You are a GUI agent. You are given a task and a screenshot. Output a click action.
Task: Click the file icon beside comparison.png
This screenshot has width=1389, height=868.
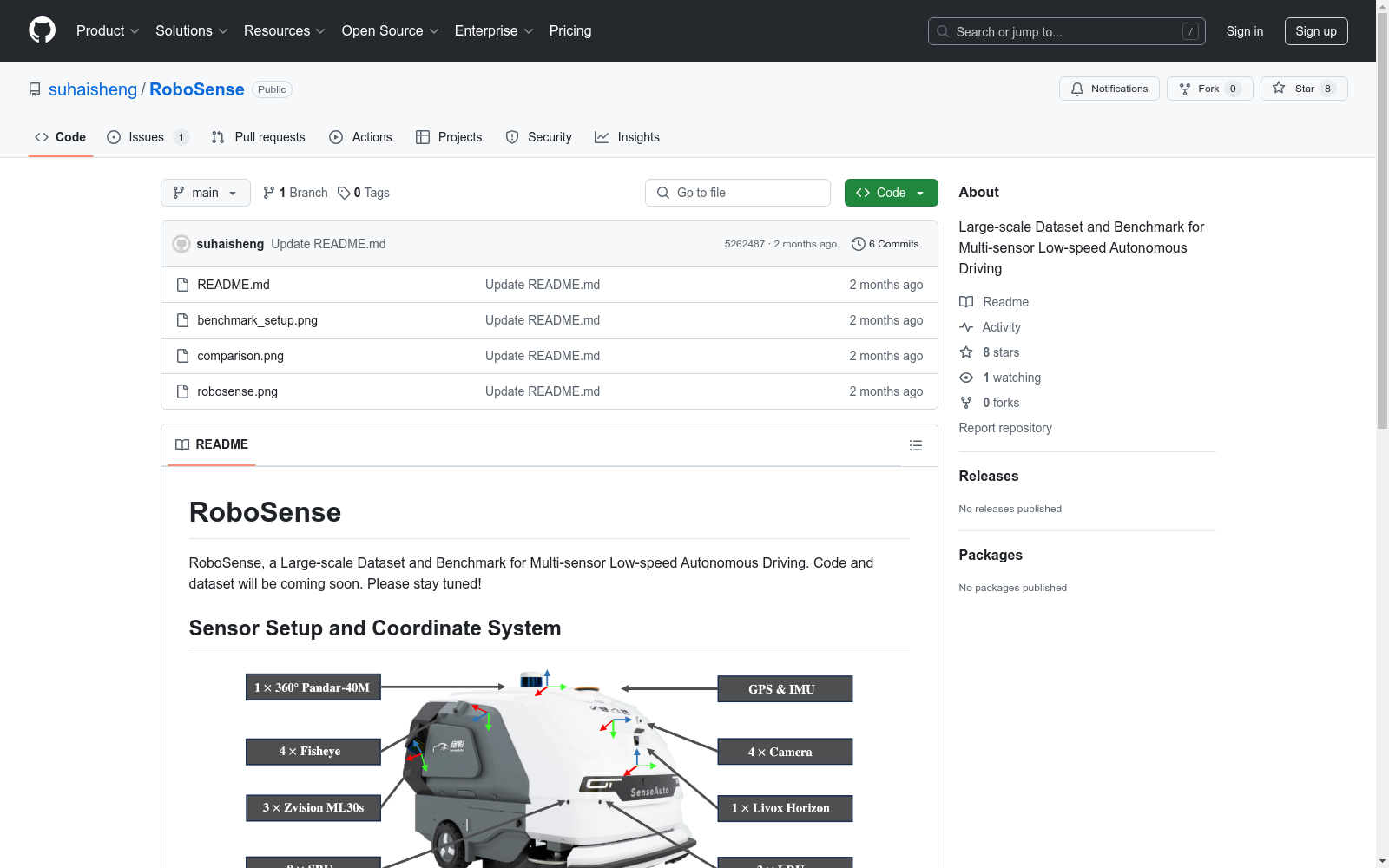(x=182, y=356)
